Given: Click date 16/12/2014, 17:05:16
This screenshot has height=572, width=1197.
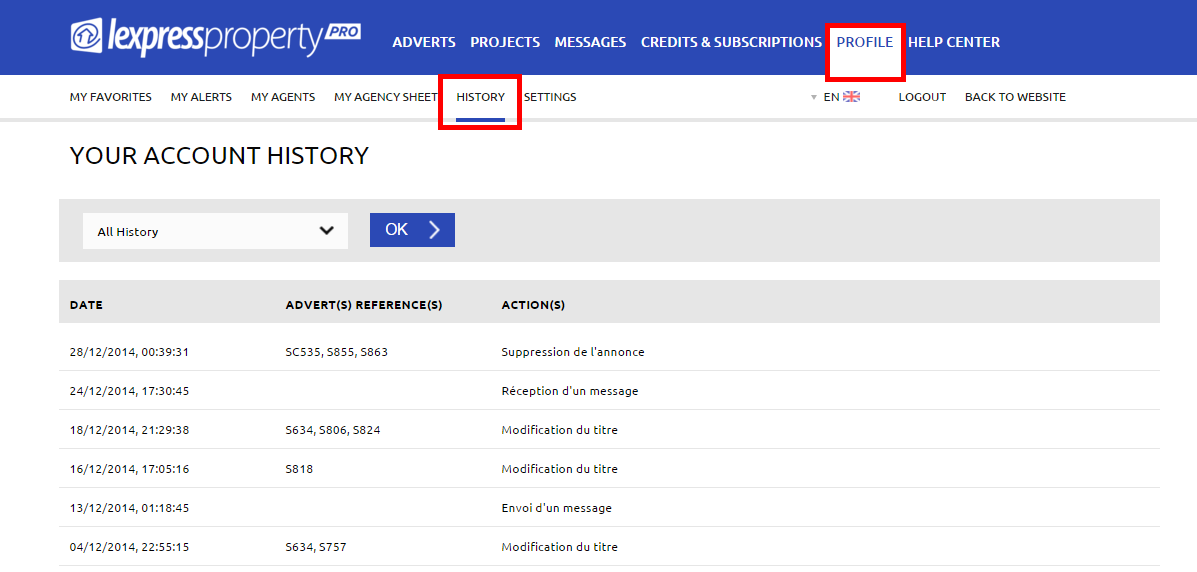Looking at the screenshot, I should [x=129, y=469].
